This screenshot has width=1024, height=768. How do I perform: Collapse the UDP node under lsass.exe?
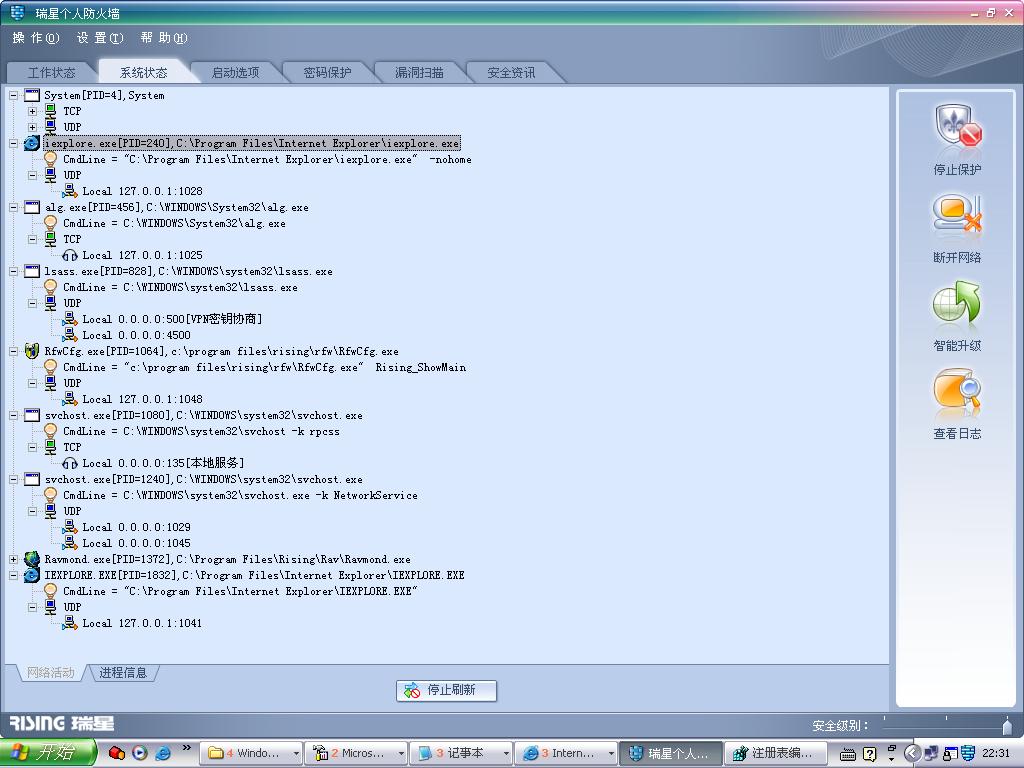pos(32,303)
